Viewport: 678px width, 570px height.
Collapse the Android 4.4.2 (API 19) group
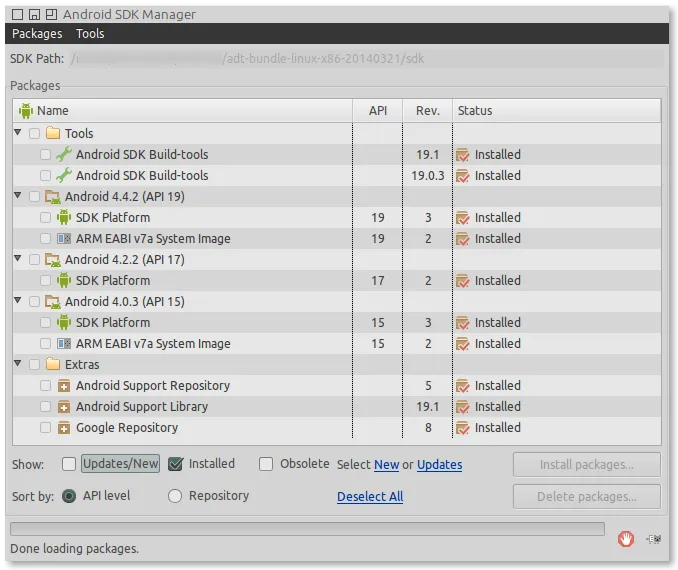click(18, 195)
